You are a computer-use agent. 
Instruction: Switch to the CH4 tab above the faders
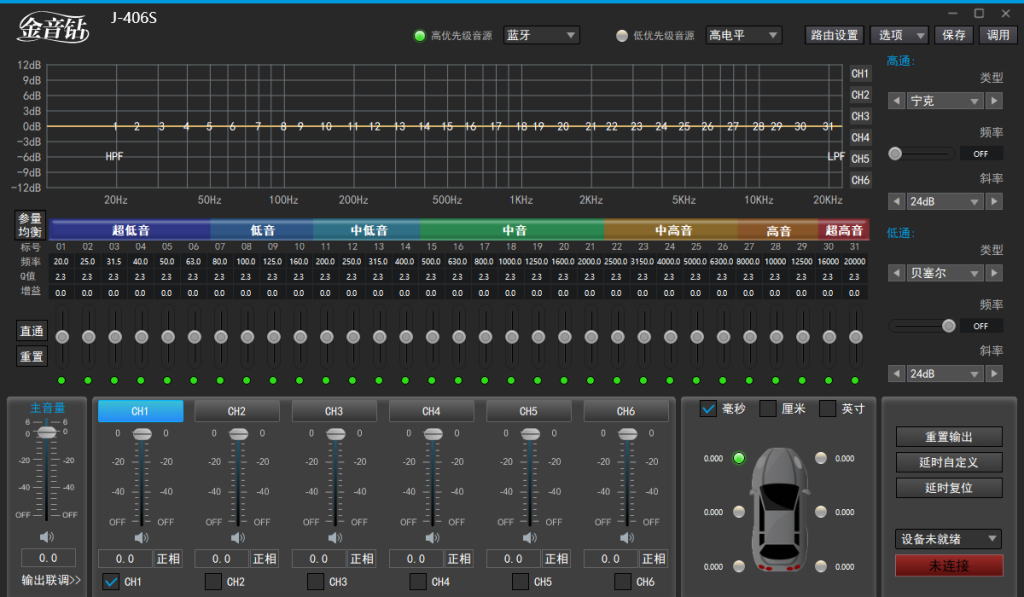432,411
